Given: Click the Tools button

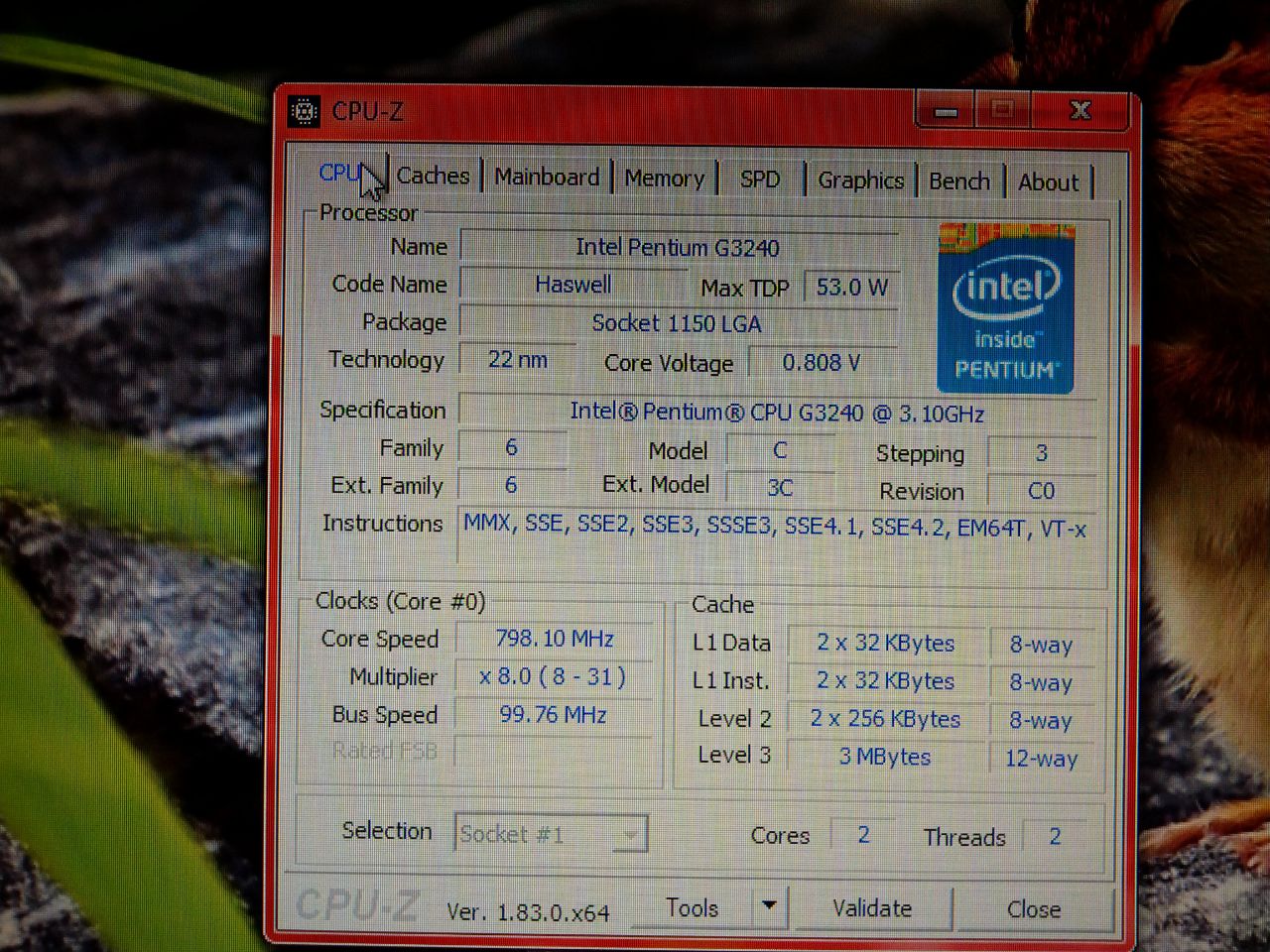Looking at the screenshot, I should [x=692, y=907].
